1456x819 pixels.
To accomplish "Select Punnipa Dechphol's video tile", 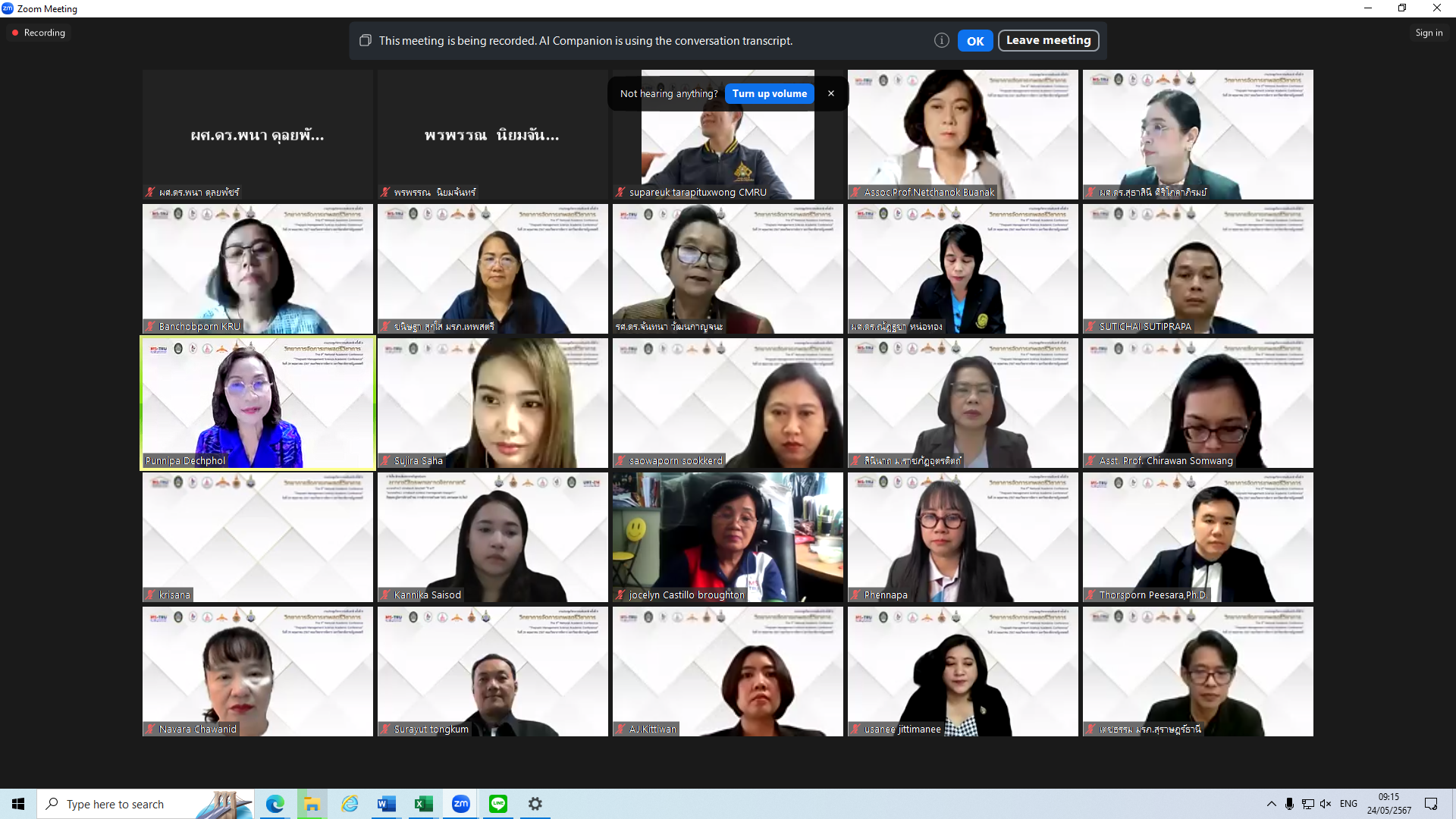I will [x=258, y=403].
